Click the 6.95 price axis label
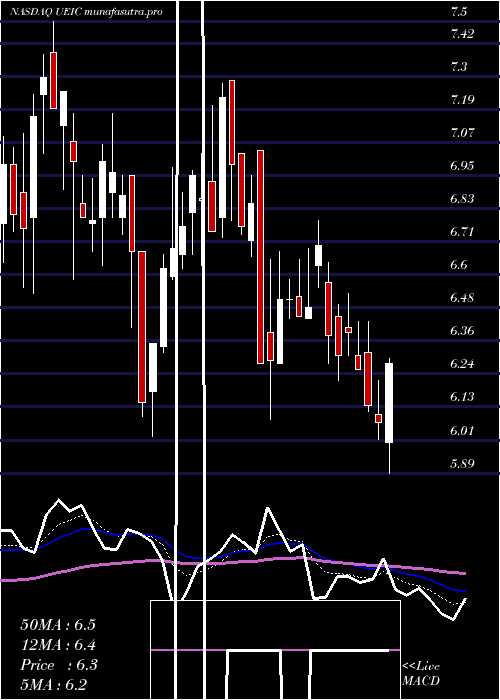The height and width of the screenshot is (700, 500). (x=462, y=166)
